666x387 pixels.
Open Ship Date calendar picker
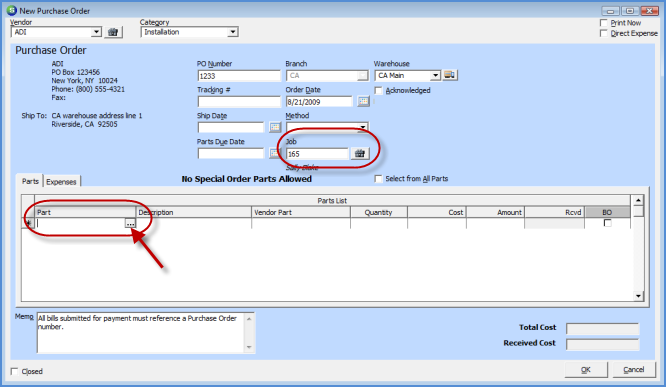point(275,127)
